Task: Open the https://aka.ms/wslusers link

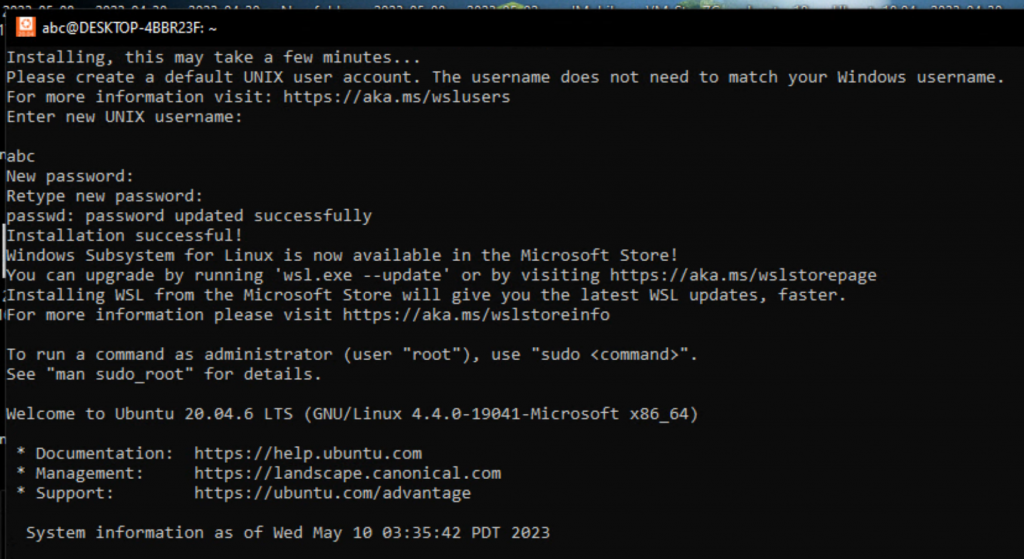Action: pyautogui.click(x=396, y=97)
